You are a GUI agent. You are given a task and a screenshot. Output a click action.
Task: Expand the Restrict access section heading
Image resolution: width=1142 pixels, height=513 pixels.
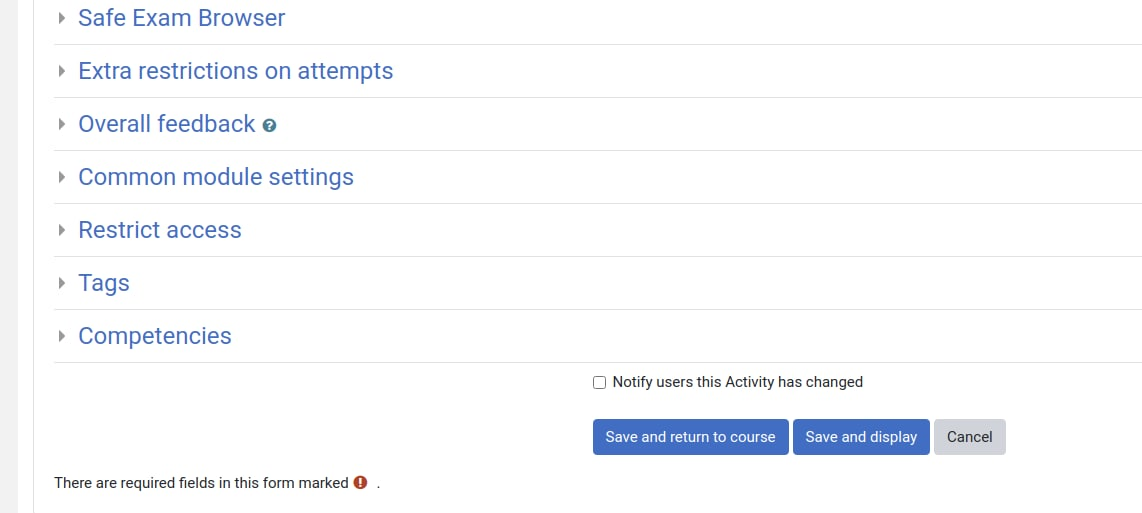160,230
